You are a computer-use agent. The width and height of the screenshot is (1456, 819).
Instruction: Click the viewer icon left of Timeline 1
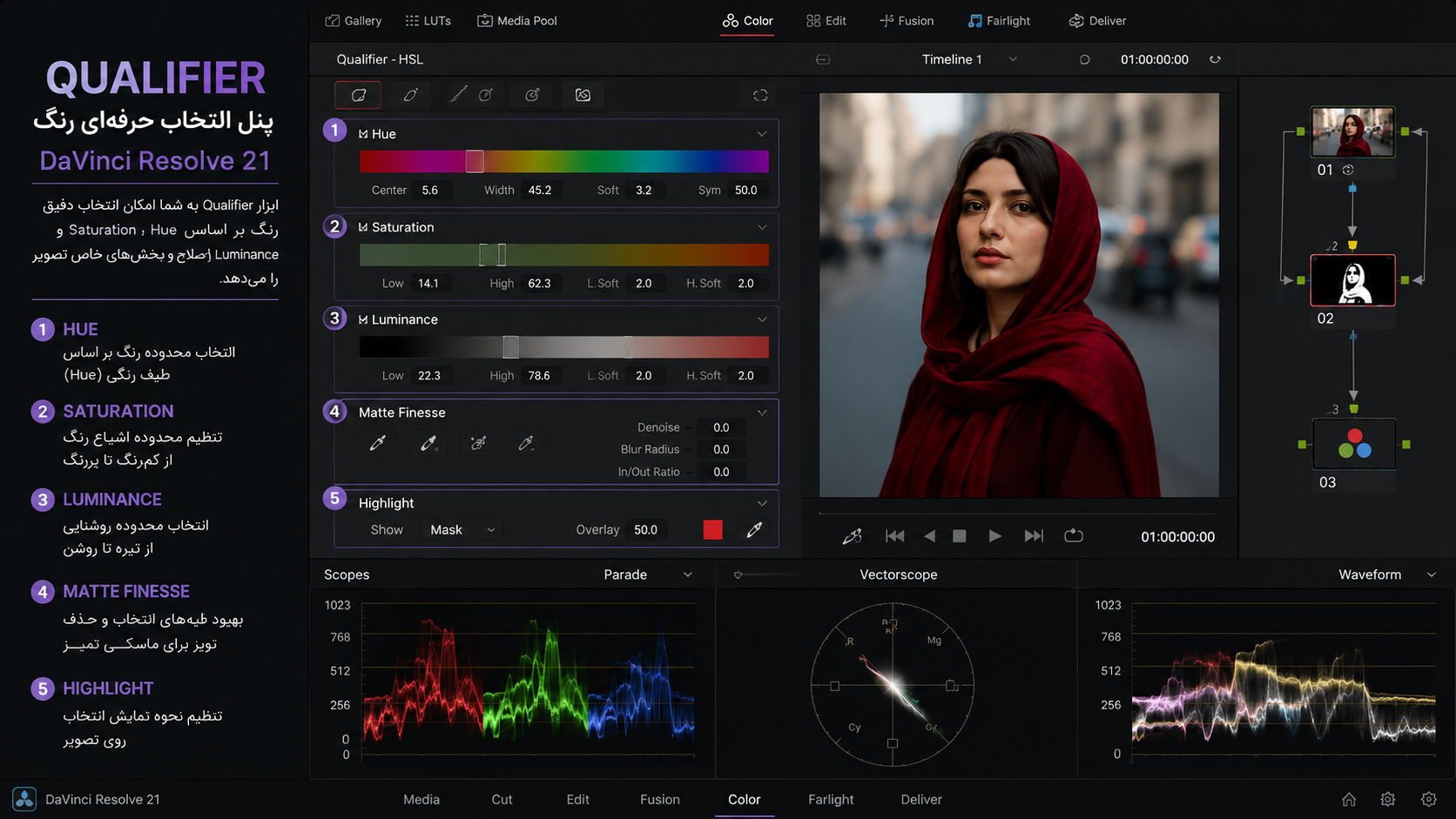[x=823, y=59]
